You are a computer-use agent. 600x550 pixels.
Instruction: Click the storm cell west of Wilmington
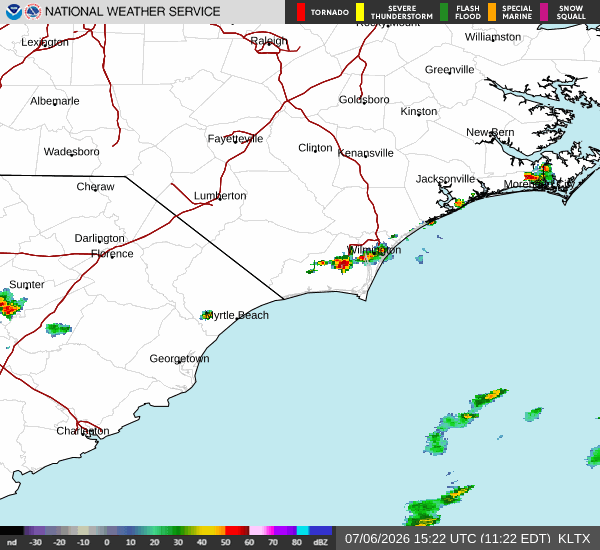click(342, 263)
